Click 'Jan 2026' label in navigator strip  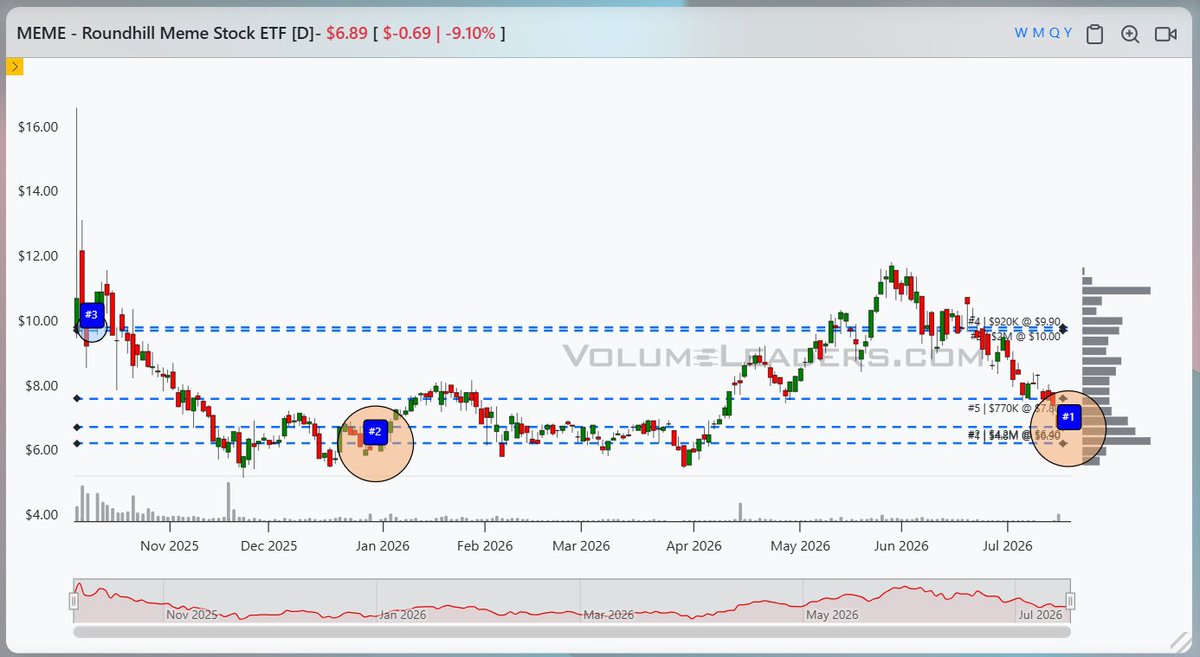[403, 614]
